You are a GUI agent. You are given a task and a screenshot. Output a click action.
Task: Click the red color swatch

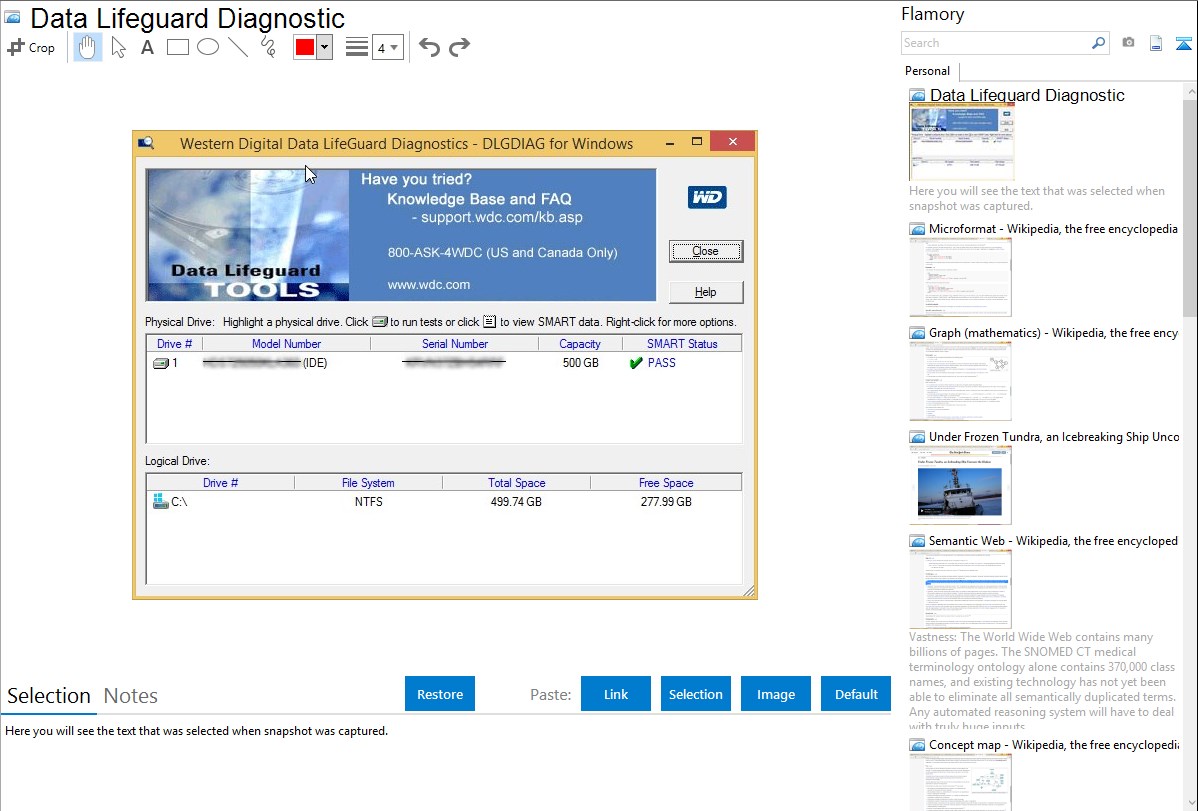304,47
